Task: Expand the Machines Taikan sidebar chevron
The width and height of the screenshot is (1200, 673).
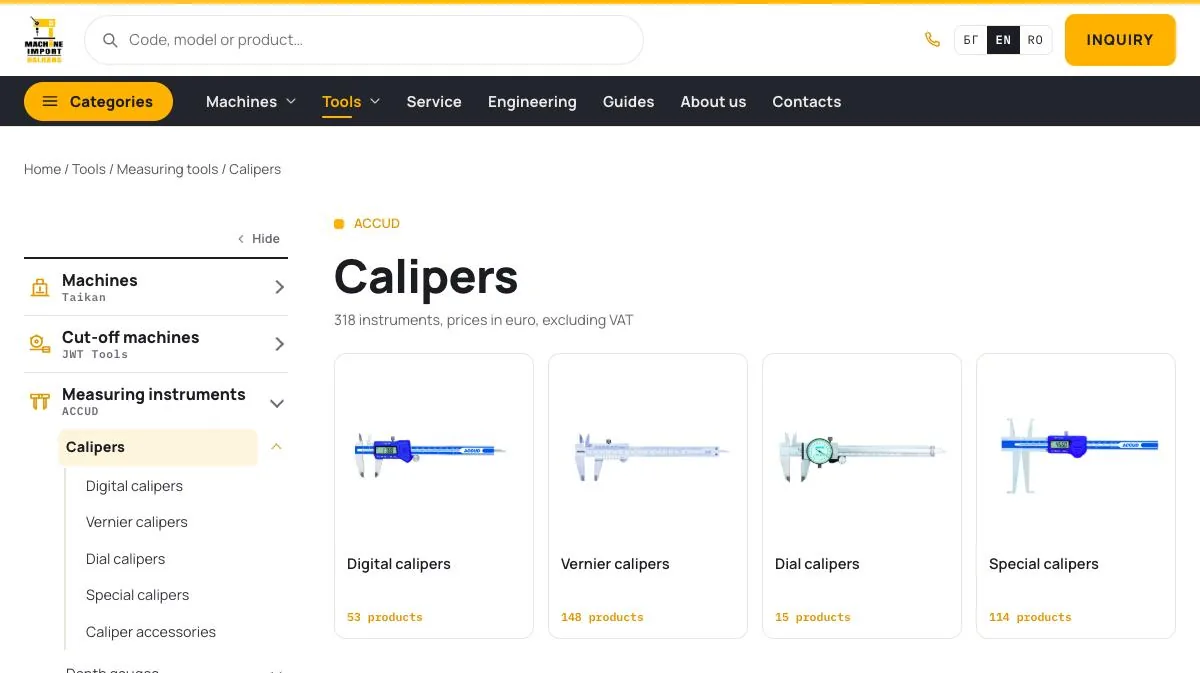Action: pyautogui.click(x=279, y=287)
